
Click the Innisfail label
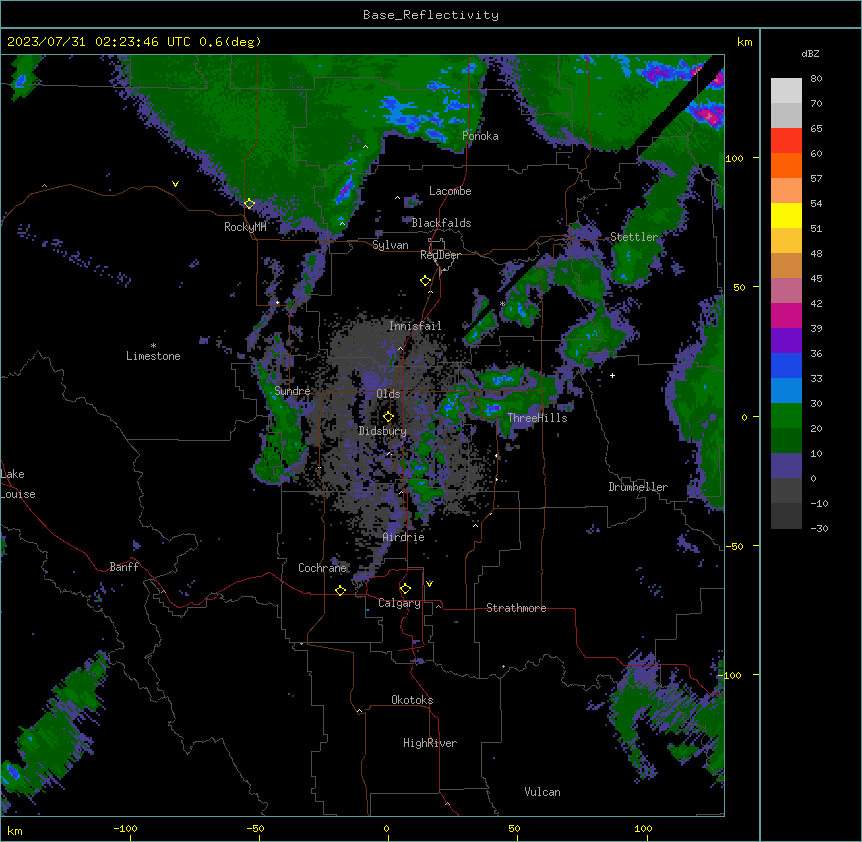pos(415,326)
